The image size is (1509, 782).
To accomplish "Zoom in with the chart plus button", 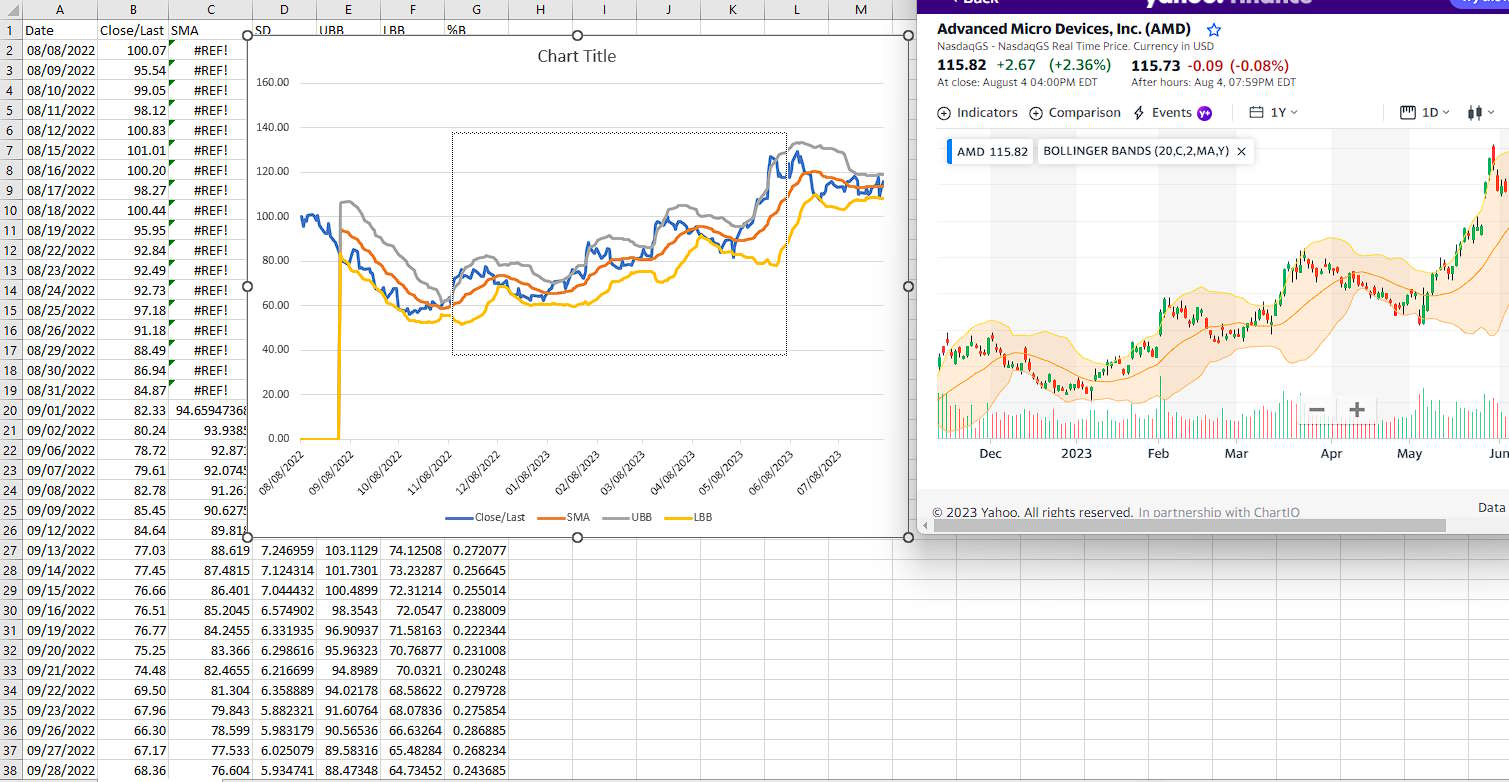I will (x=1356, y=409).
